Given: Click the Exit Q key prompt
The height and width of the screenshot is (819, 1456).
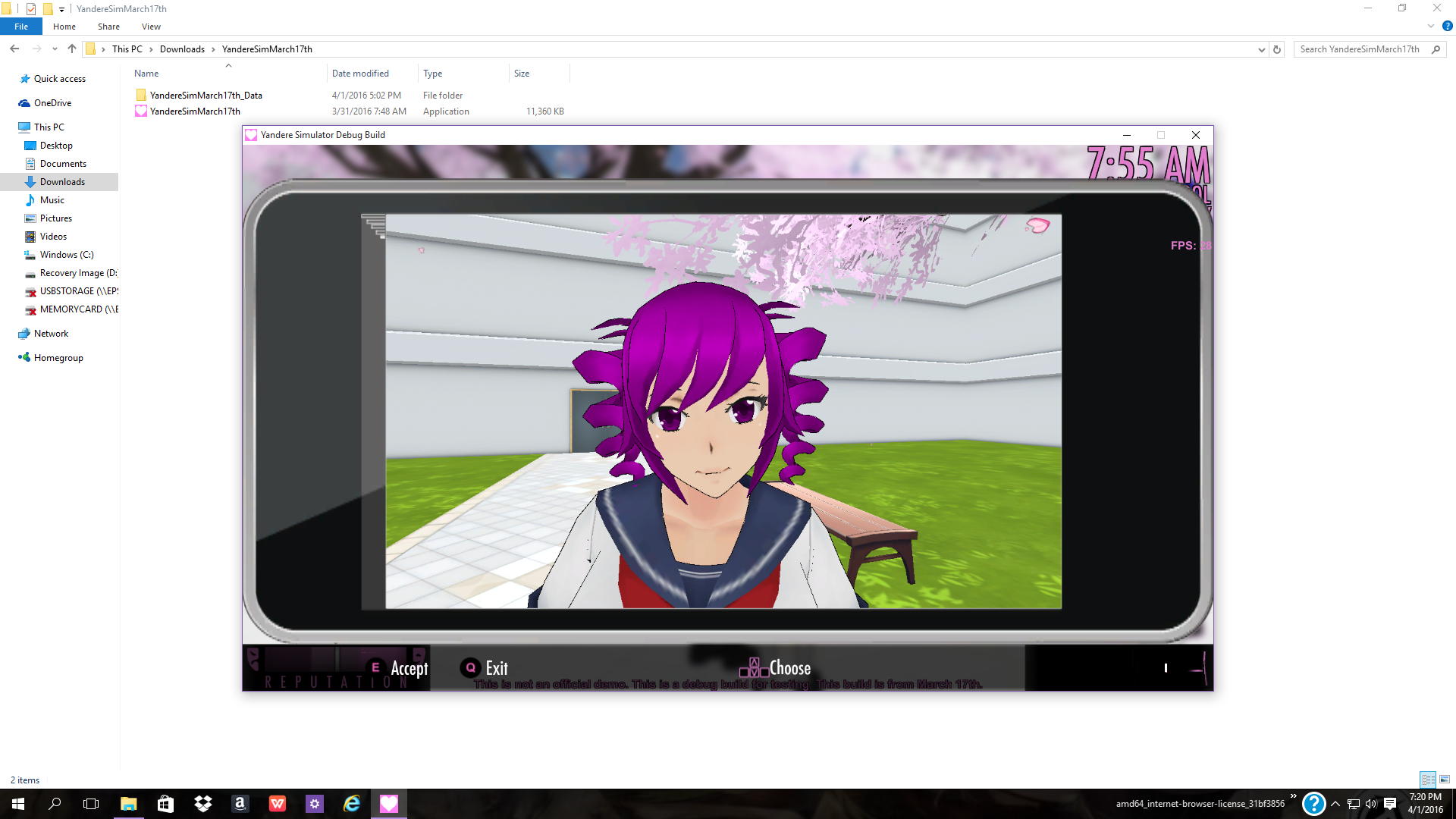Looking at the screenshot, I should (485, 668).
